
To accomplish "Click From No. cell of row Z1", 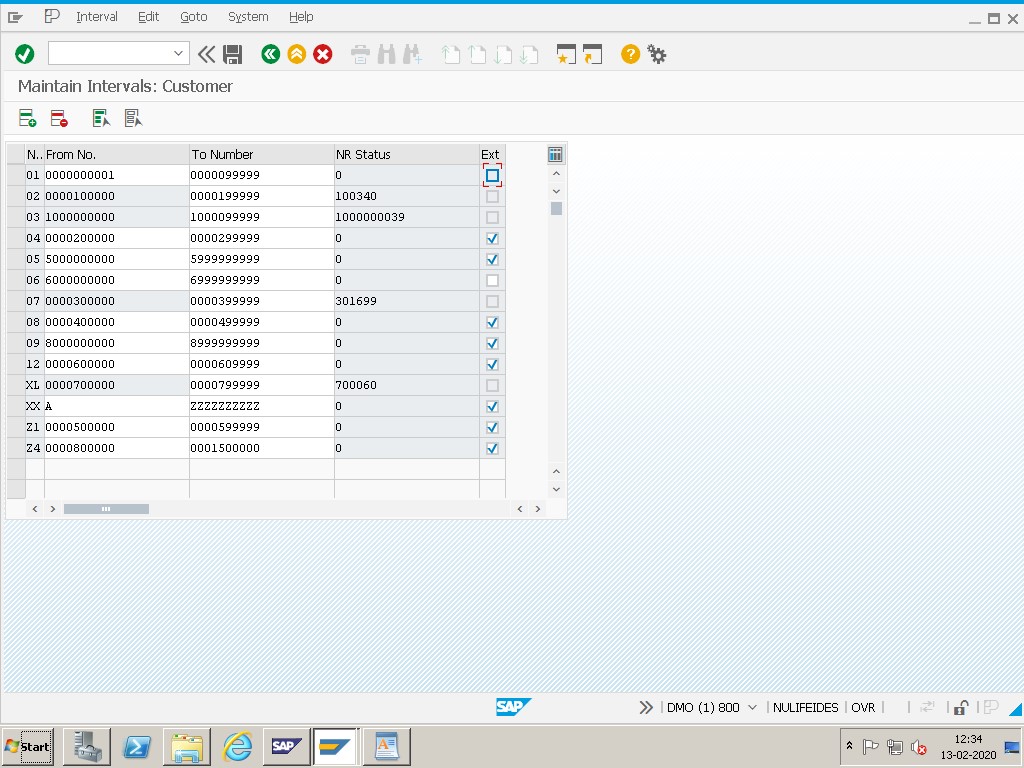I will point(116,427).
